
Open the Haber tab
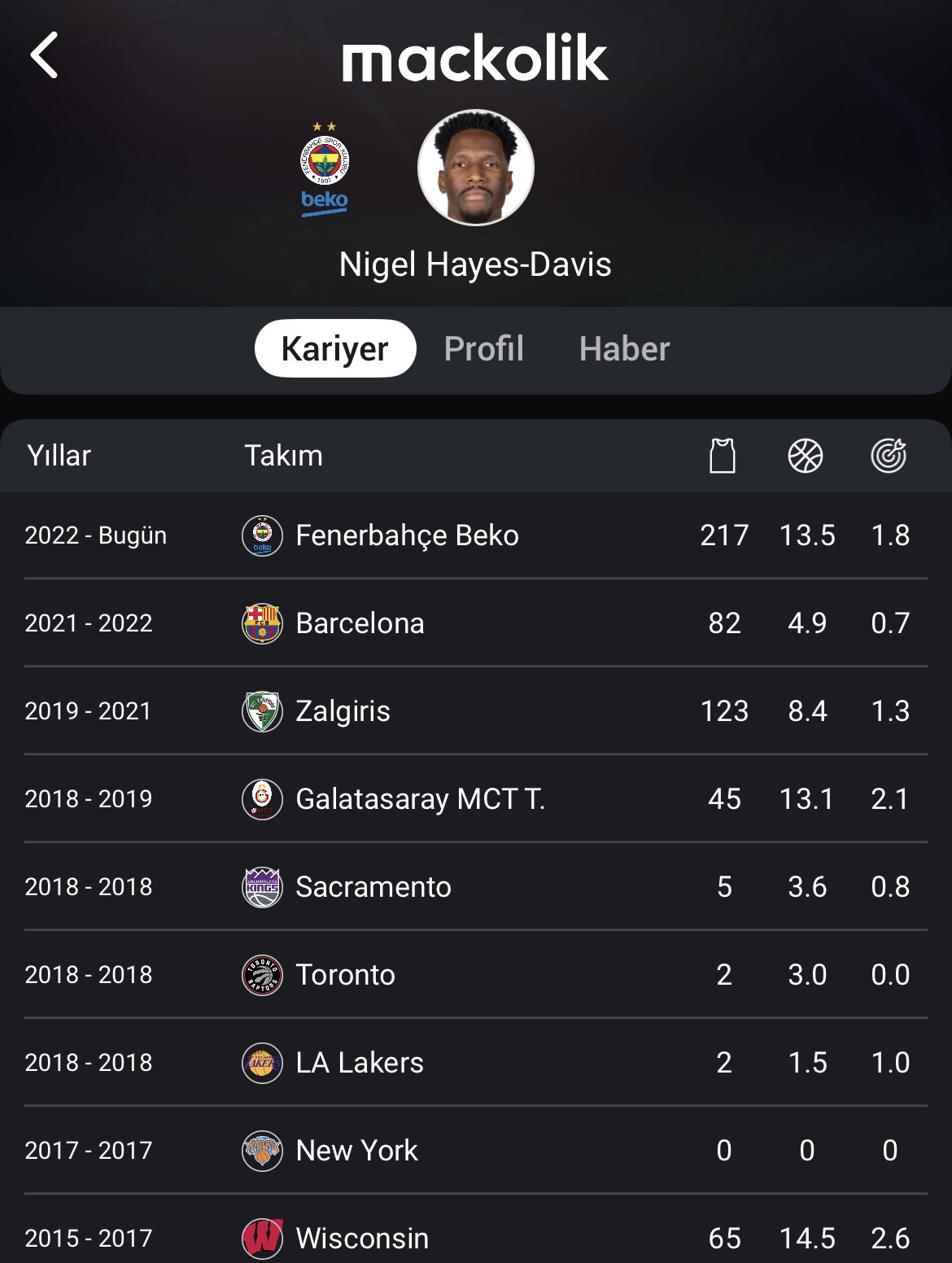tap(624, 348)
